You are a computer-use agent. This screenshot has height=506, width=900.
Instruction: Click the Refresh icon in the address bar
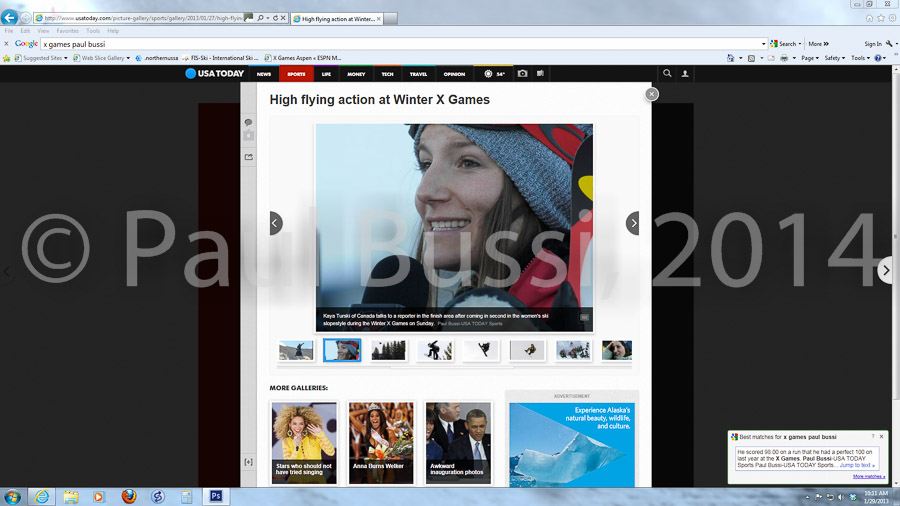pyautogui.click(x=276, y=18)
